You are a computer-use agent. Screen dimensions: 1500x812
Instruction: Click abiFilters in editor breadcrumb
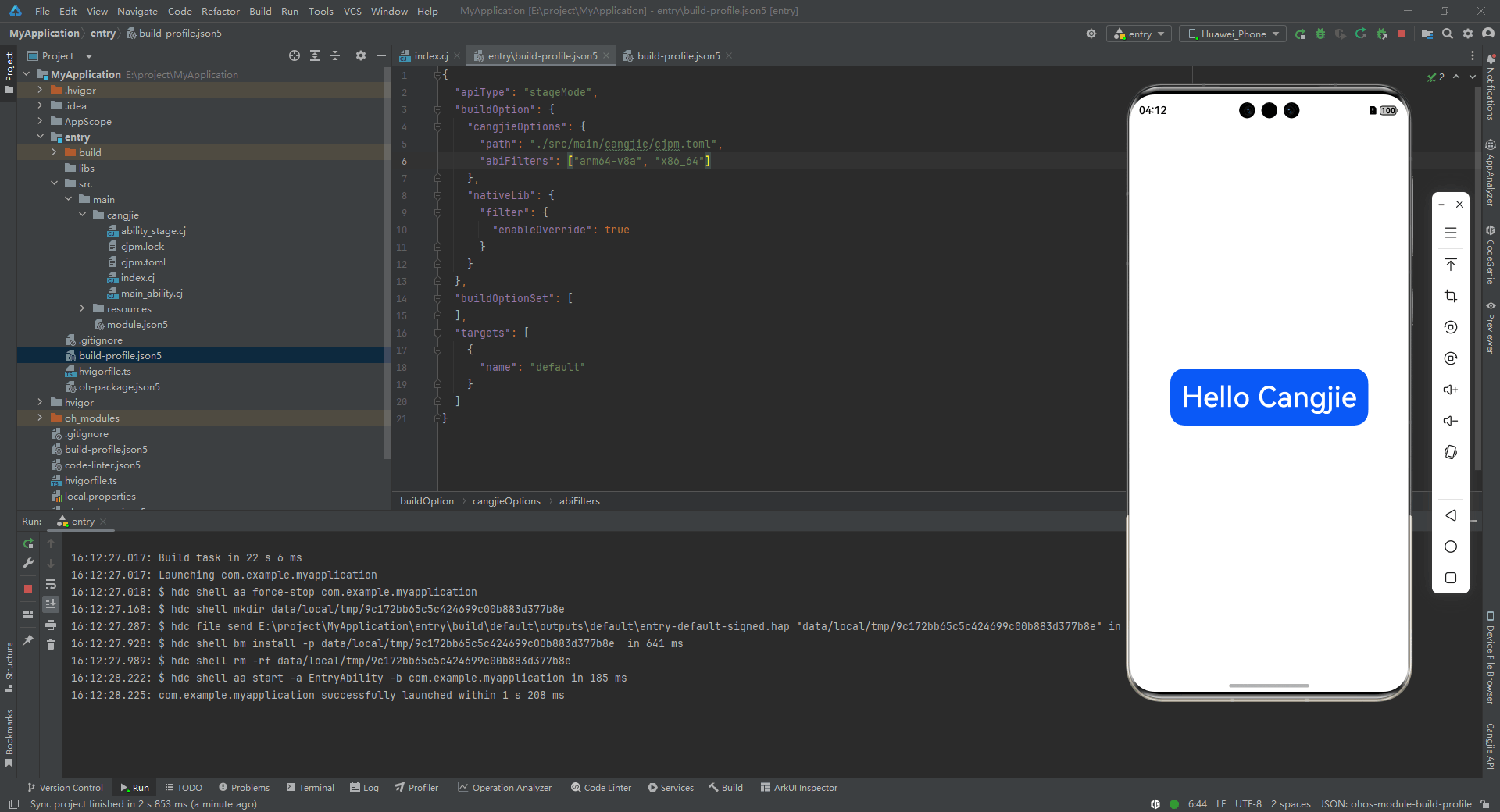579,500
